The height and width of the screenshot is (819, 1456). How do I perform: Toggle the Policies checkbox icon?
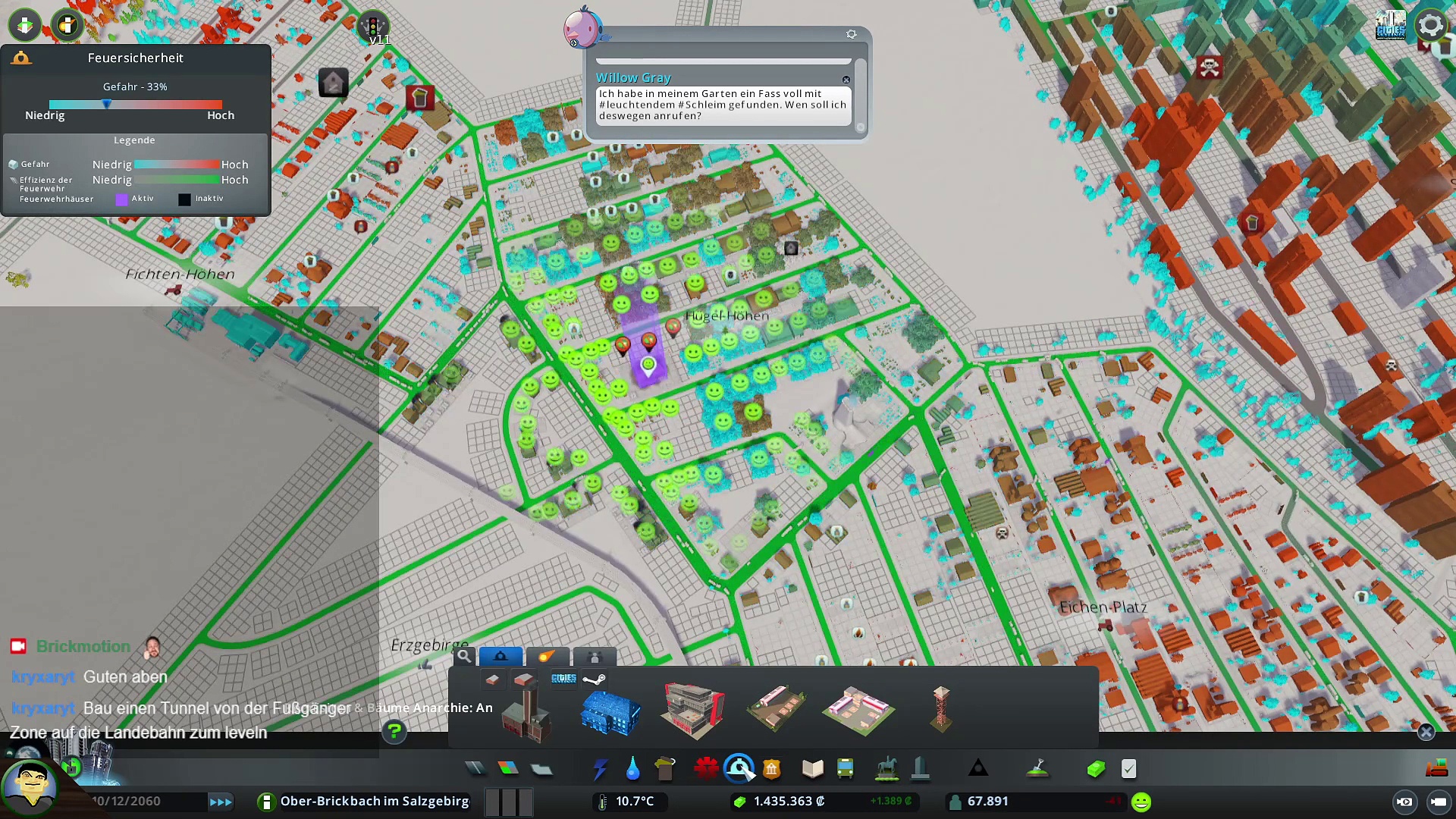[x=1128, y=770]
